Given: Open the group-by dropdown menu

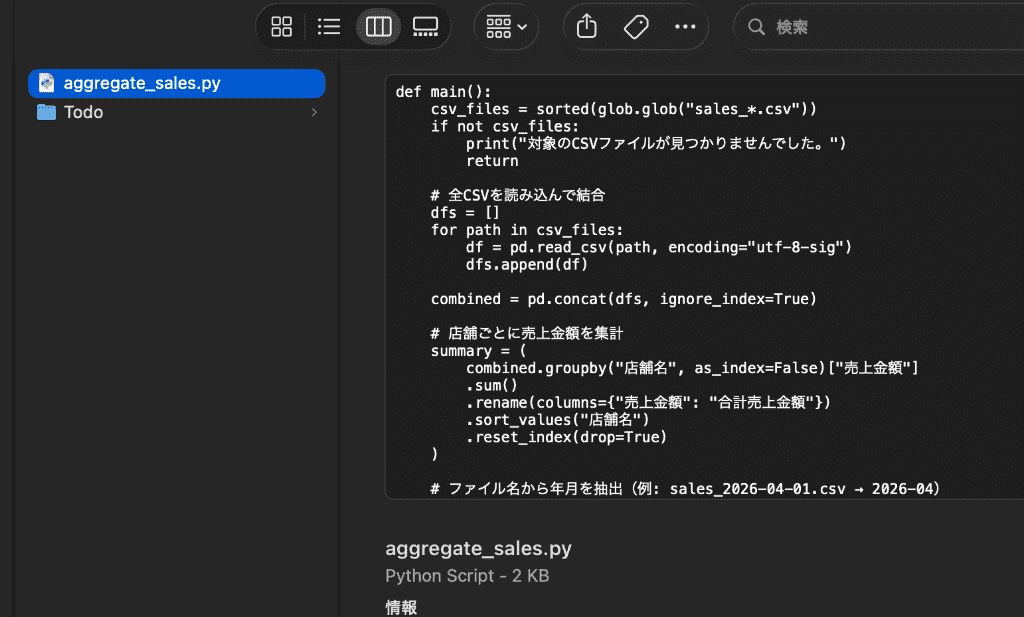Looking at the screenshot, I should (x=506, y=27).
